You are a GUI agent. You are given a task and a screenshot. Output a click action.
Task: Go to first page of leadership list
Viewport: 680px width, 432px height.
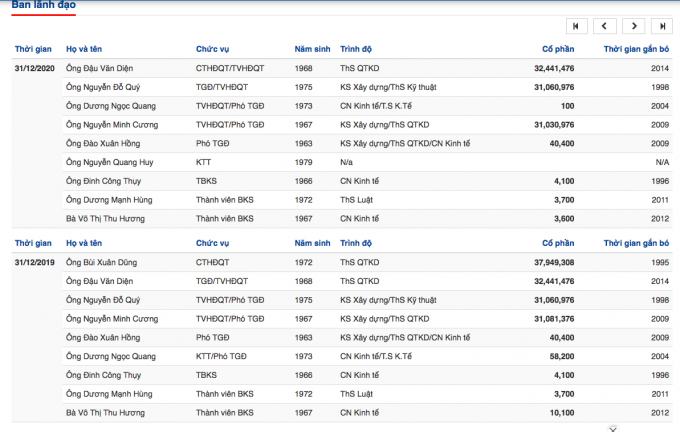pyautogui.click(x=576, y=26)
